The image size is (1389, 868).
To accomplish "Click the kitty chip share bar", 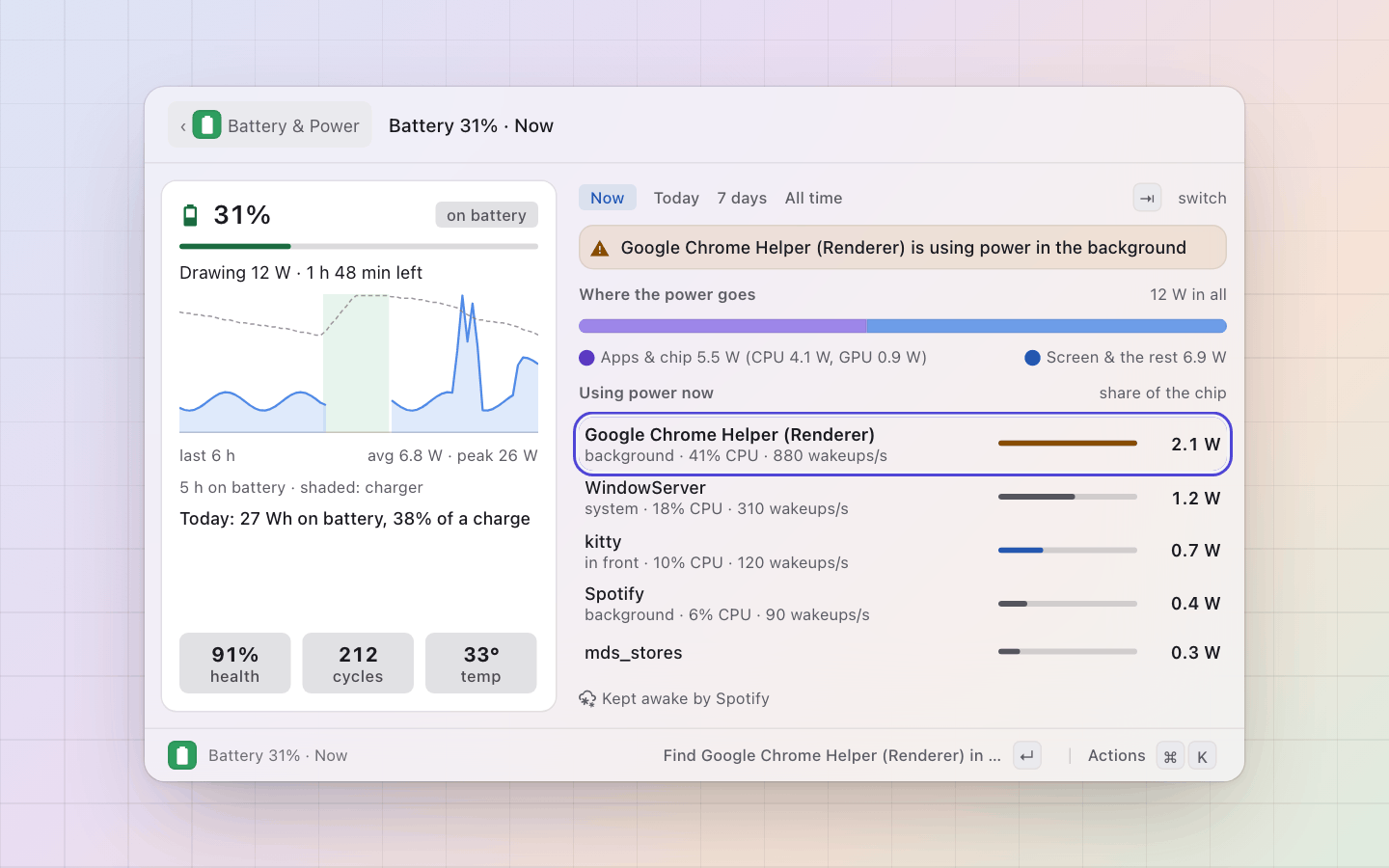I will click(1068, 551).
